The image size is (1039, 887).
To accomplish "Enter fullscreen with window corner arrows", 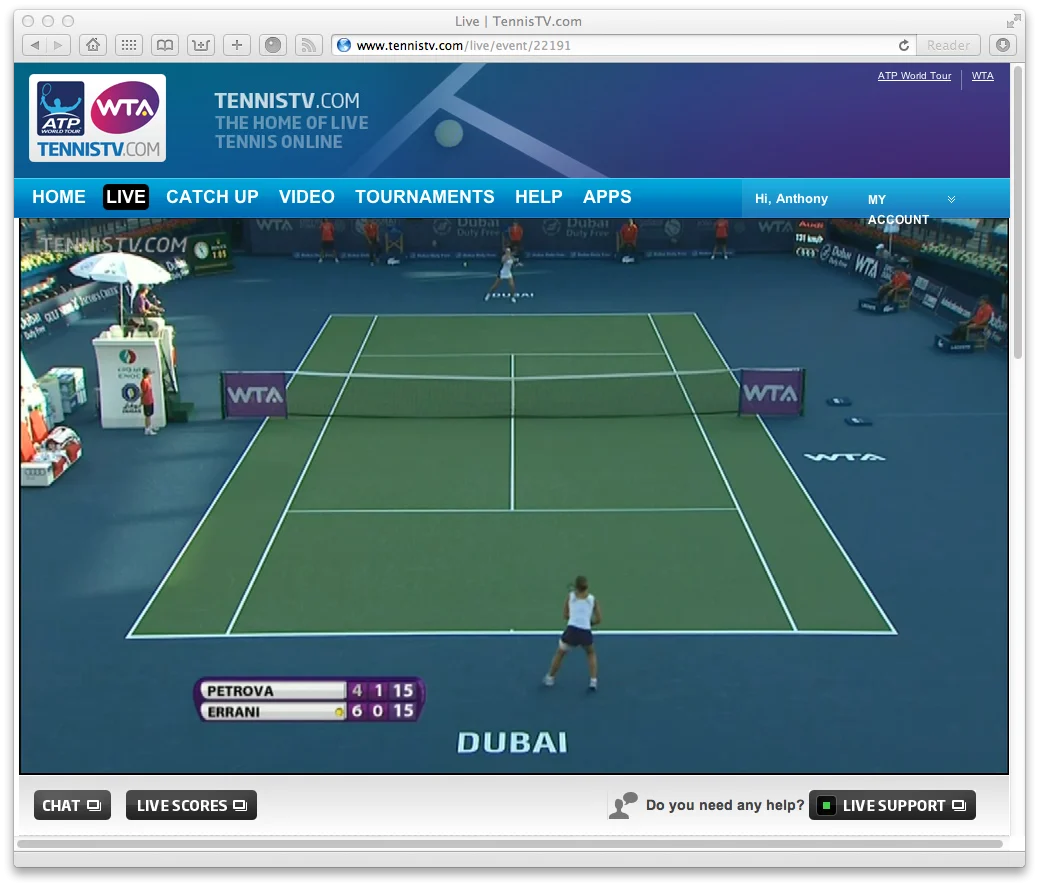I will pyautogui.click(x=1012, y=22).
